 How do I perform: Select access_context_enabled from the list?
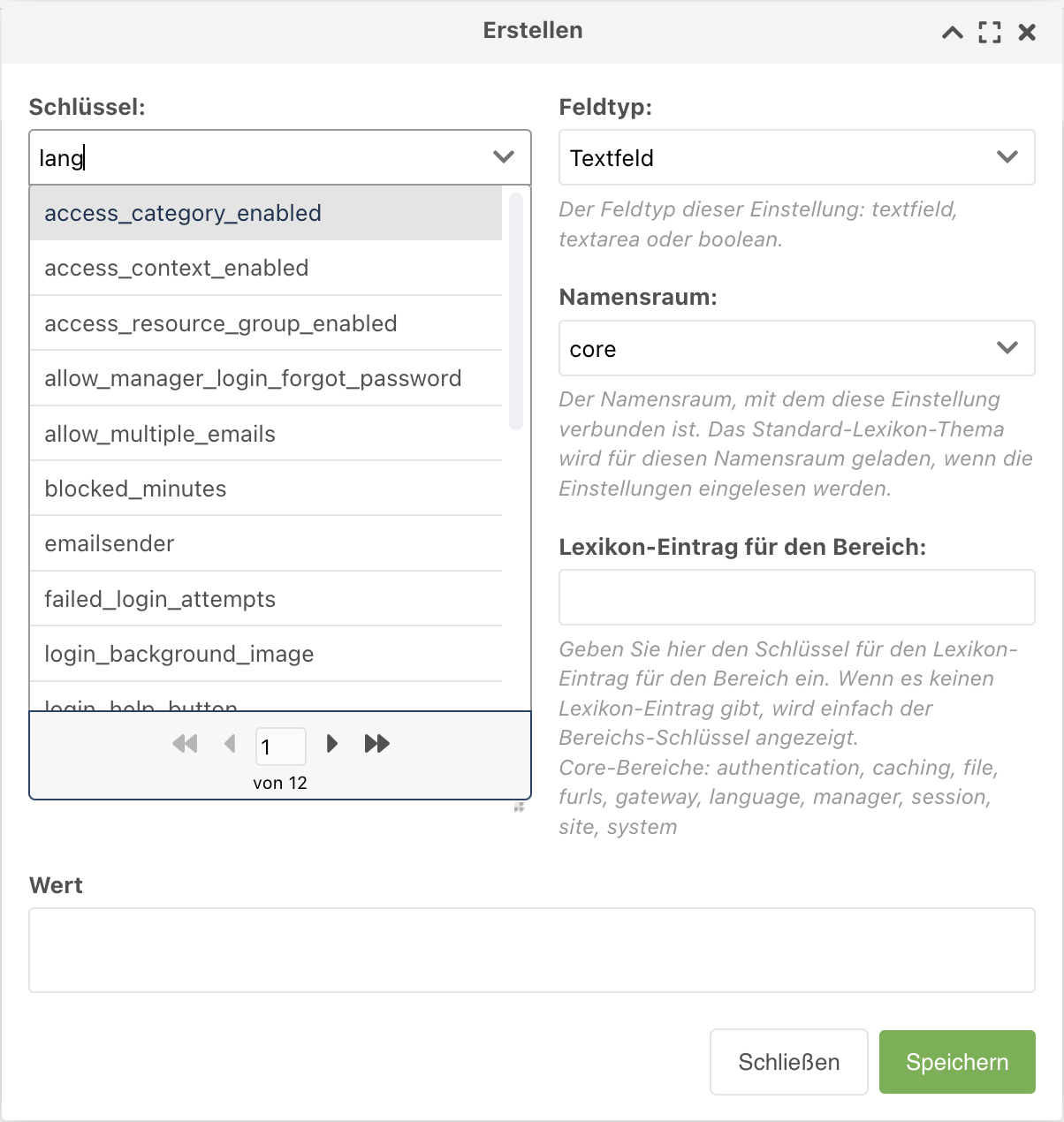(x=266, y=269)
